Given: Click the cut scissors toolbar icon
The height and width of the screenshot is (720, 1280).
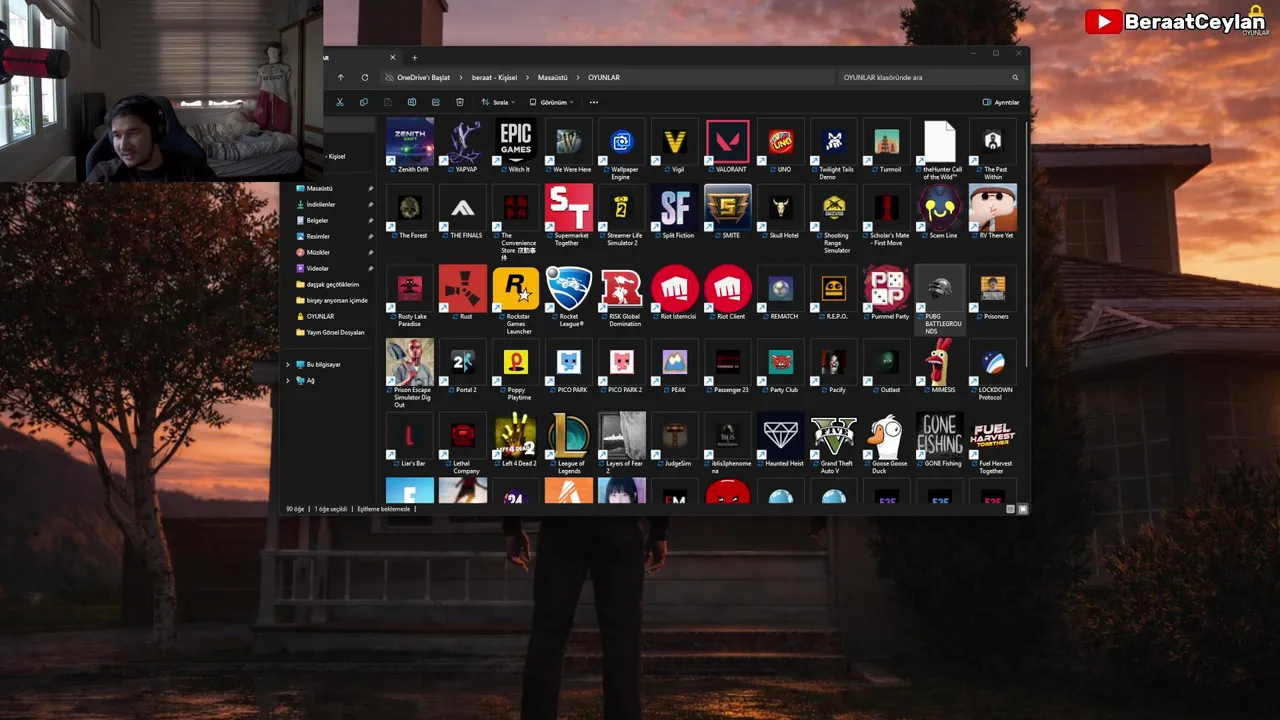Looking at the screenshot, I should pyautogui.click(x=340, y=102).
